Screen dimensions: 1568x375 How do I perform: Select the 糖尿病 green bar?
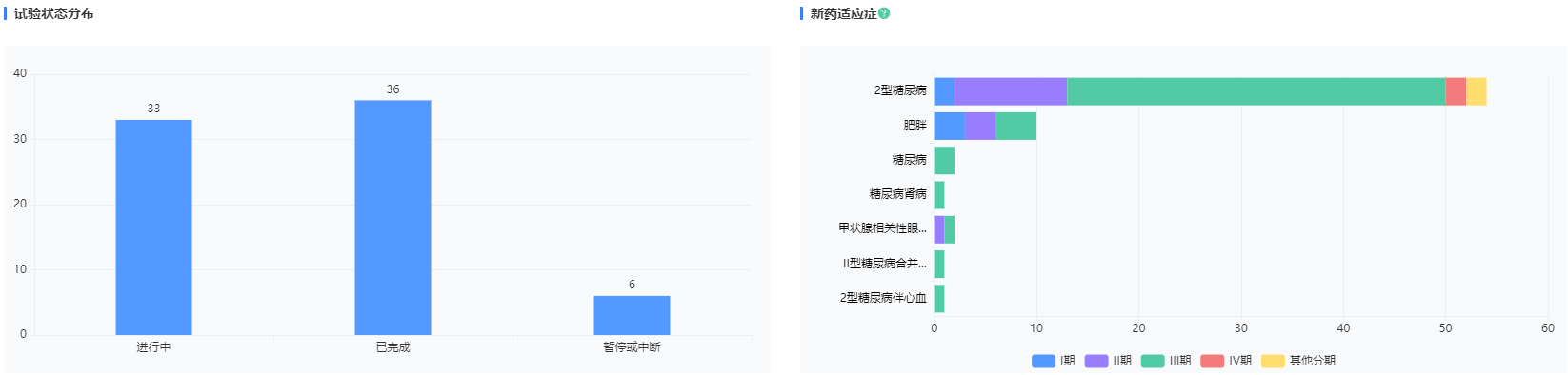click(x=944, y=160)
